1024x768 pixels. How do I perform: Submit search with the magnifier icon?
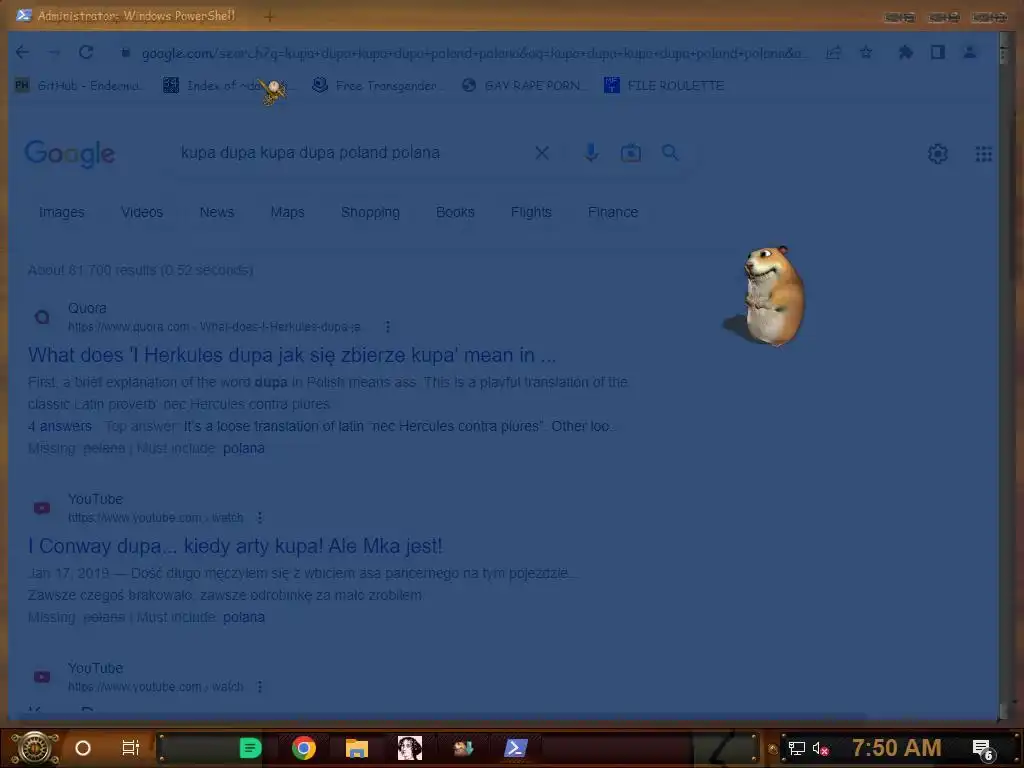click(670, 153)
